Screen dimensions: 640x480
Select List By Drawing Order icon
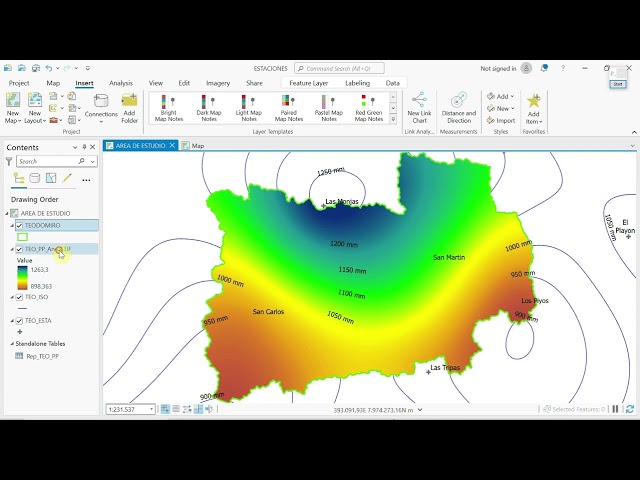[19, 178]
